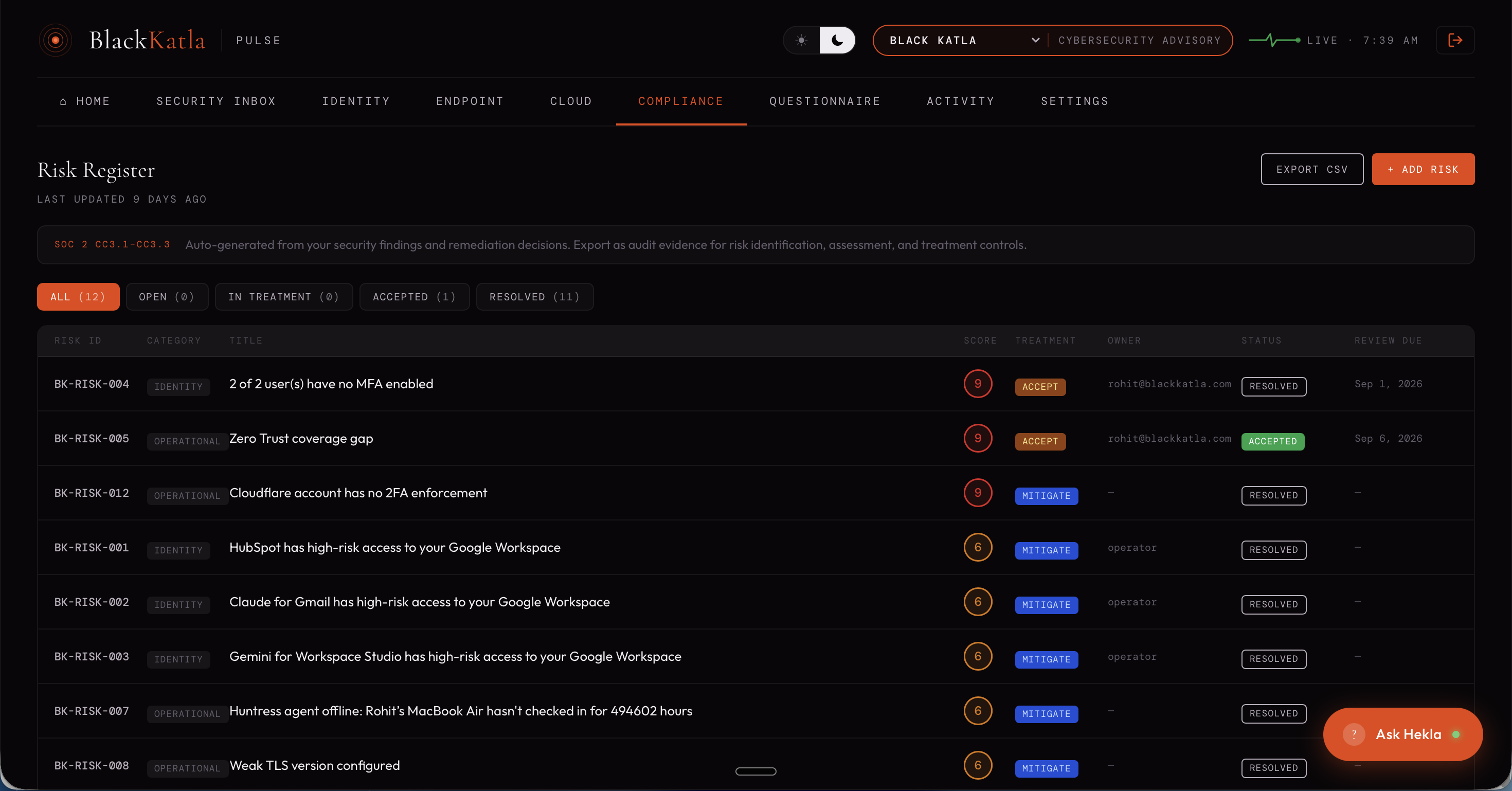Click review date Sep 6, 2026

[1388, 438]
